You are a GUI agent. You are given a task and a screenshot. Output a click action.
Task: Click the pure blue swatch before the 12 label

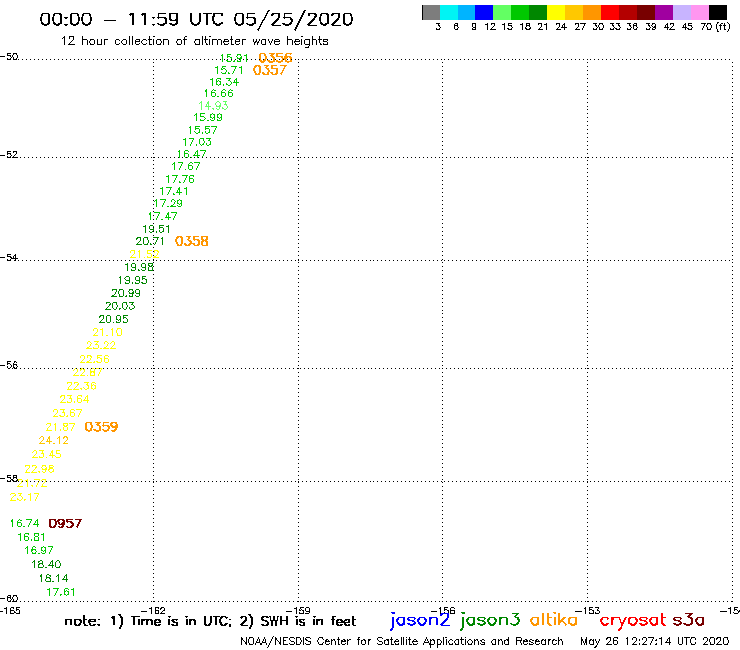pos(484,13)
